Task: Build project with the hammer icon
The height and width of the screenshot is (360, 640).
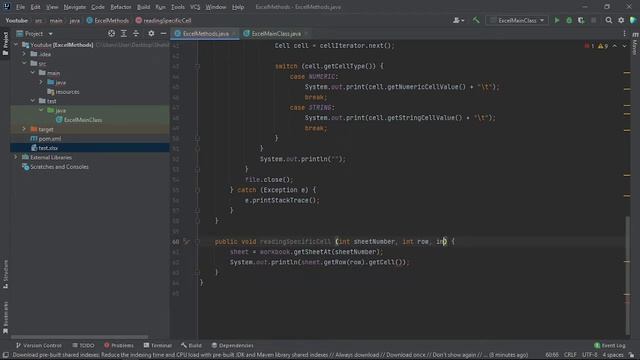Action: click(x=476, y=20)
